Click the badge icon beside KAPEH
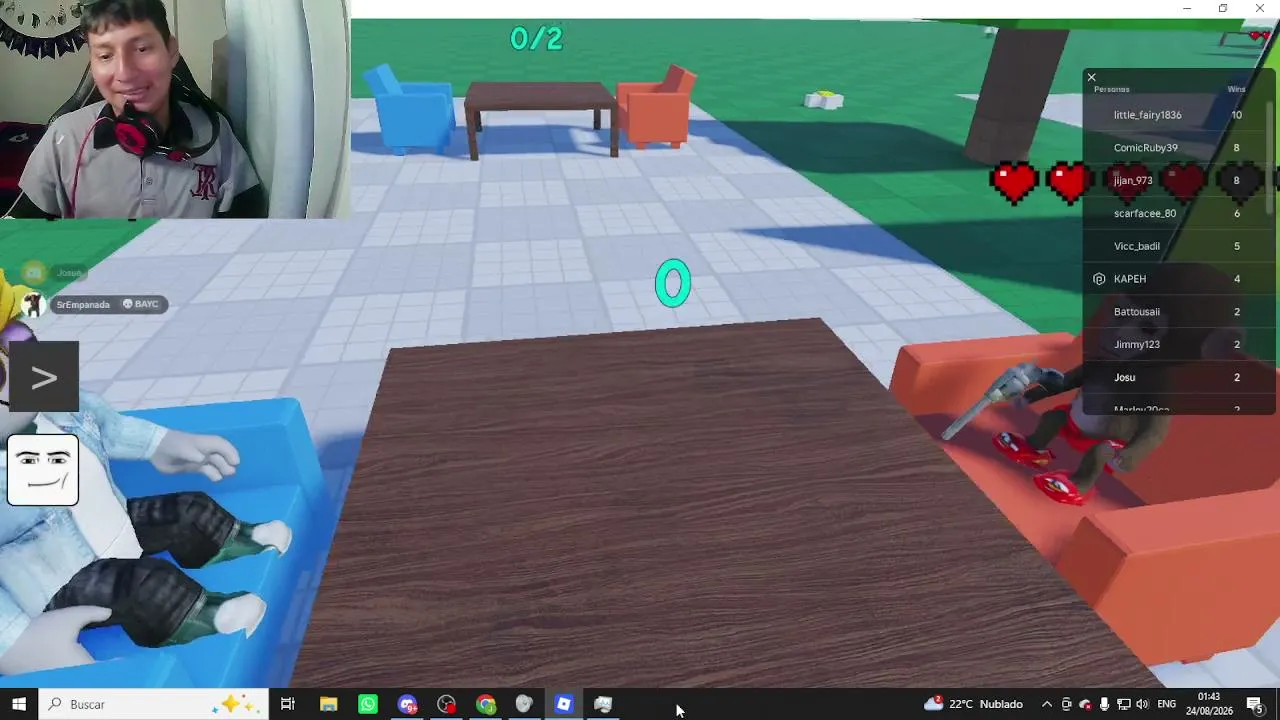This screenshot has width=1280, height=720. click(1099, 279)
